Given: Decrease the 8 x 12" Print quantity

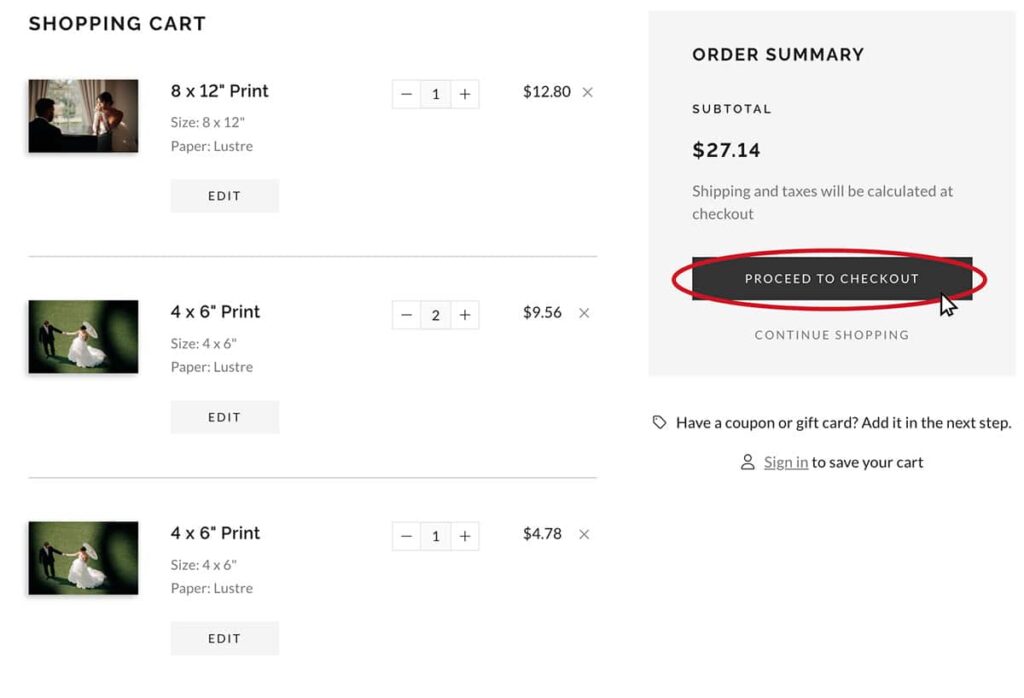Looking at the screenshot, I should (x=406, y=93).
